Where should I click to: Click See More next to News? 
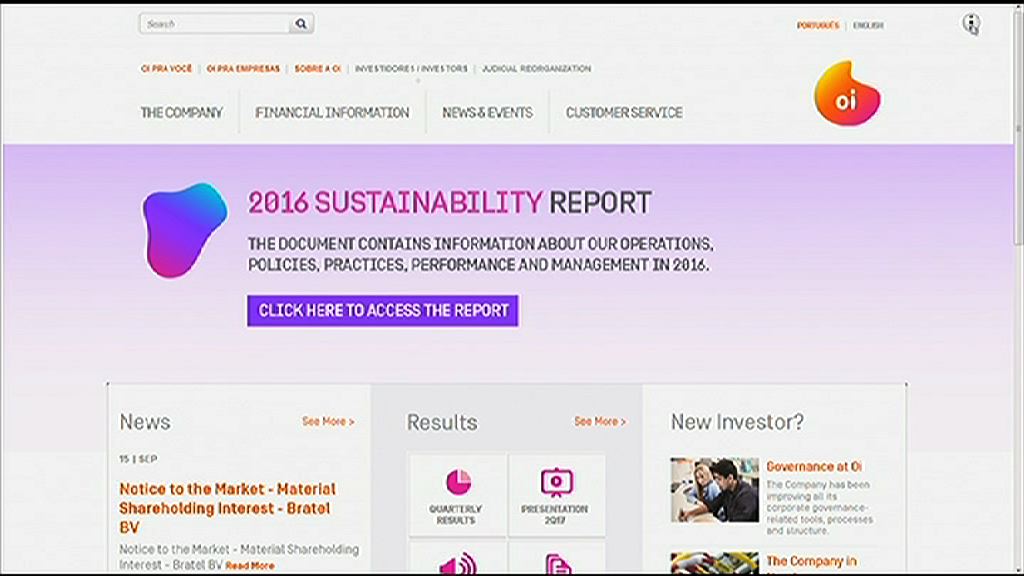[x=328, y=422]
